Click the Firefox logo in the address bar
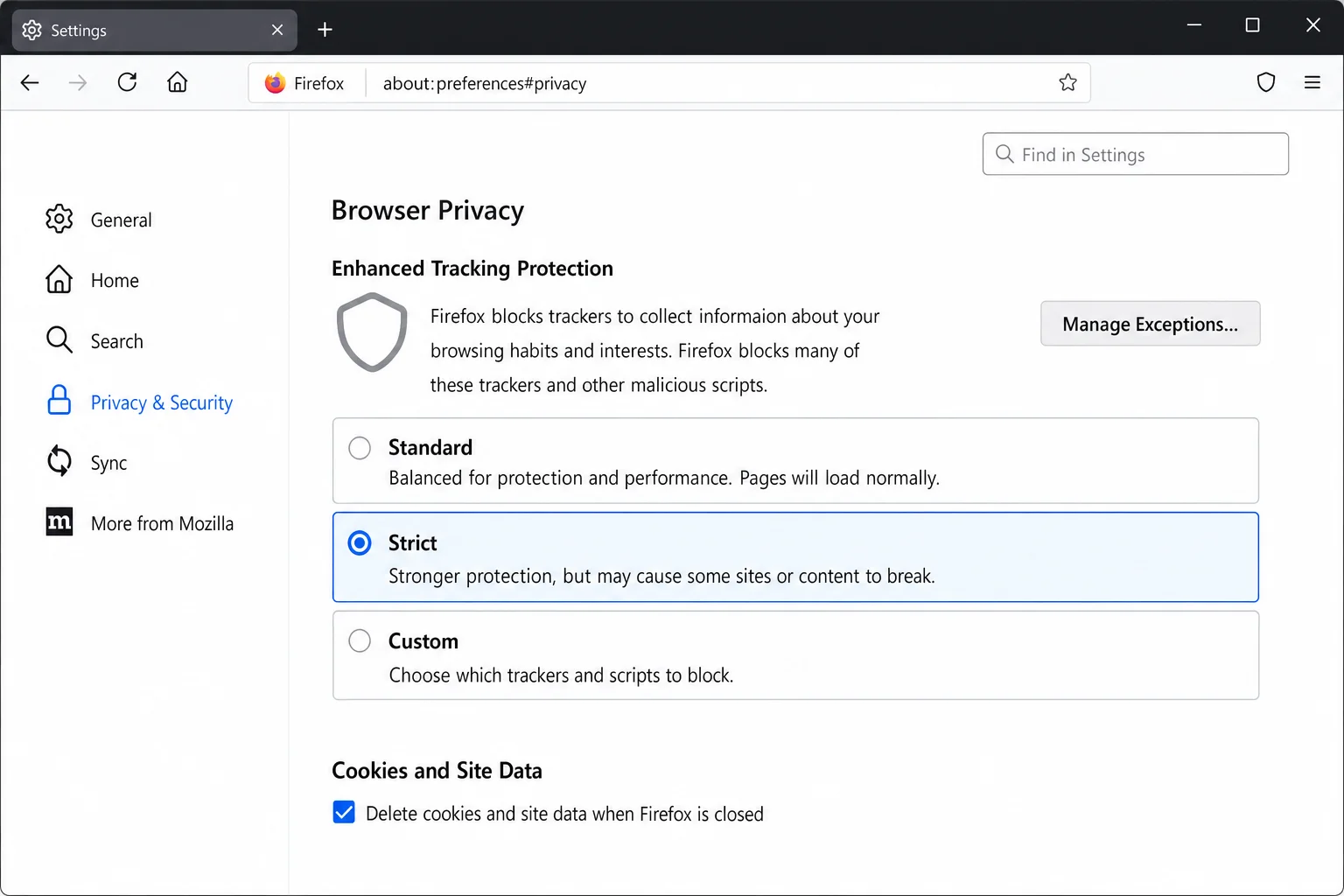 (275, 83)
